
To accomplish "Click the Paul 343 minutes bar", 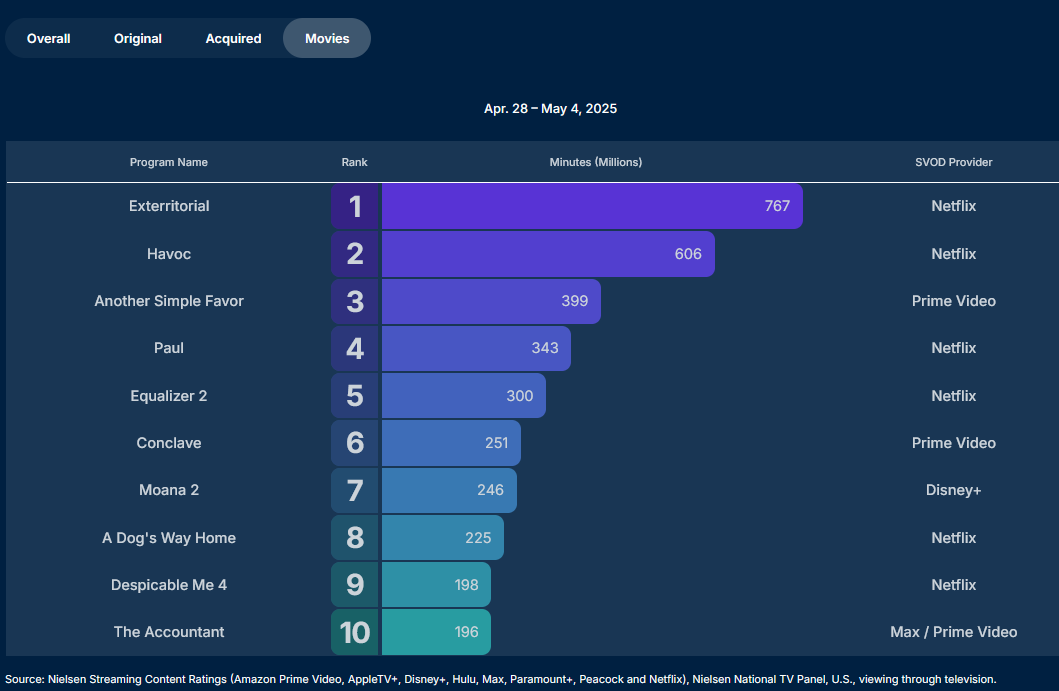I will click(475, 348).
